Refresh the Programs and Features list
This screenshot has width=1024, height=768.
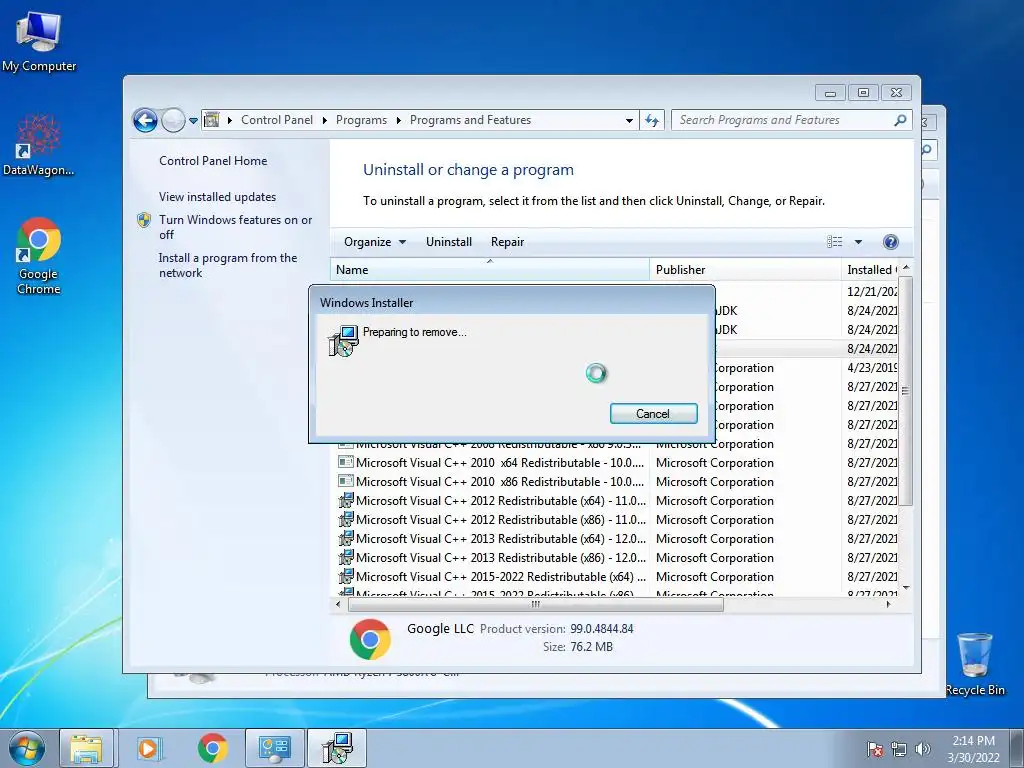click(652, 120)
